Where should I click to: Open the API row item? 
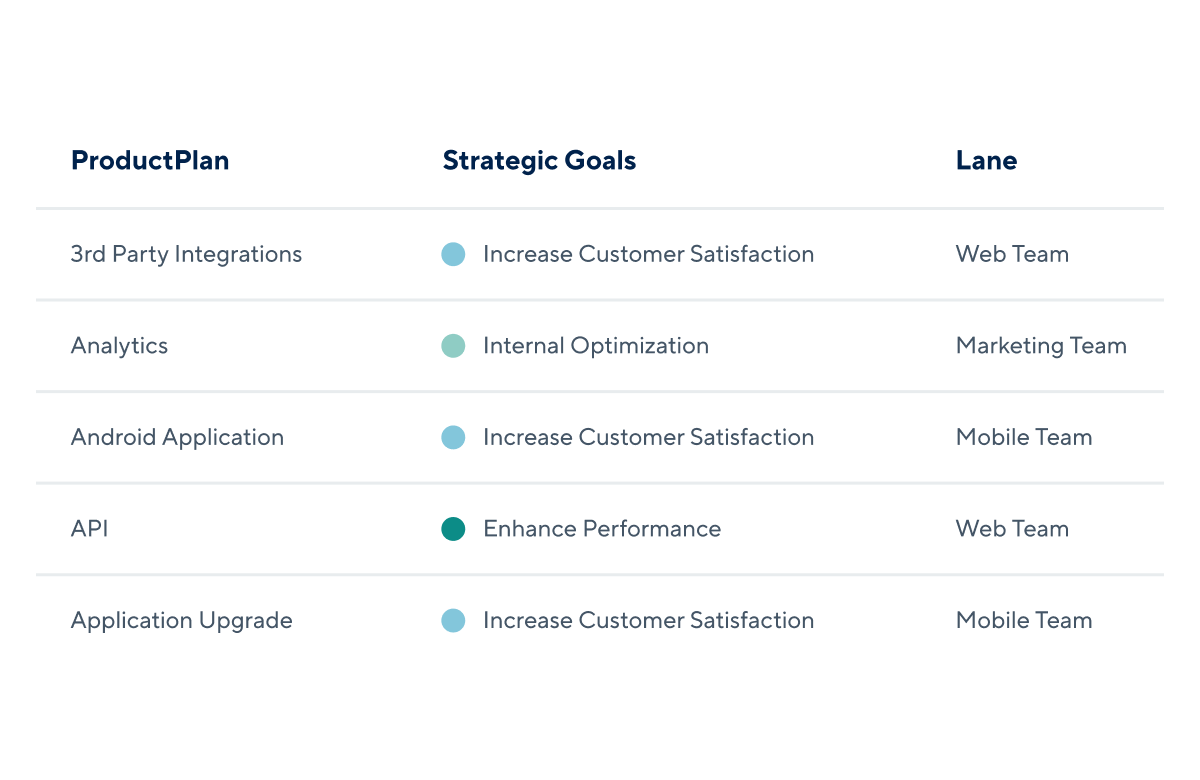point(89,529)
